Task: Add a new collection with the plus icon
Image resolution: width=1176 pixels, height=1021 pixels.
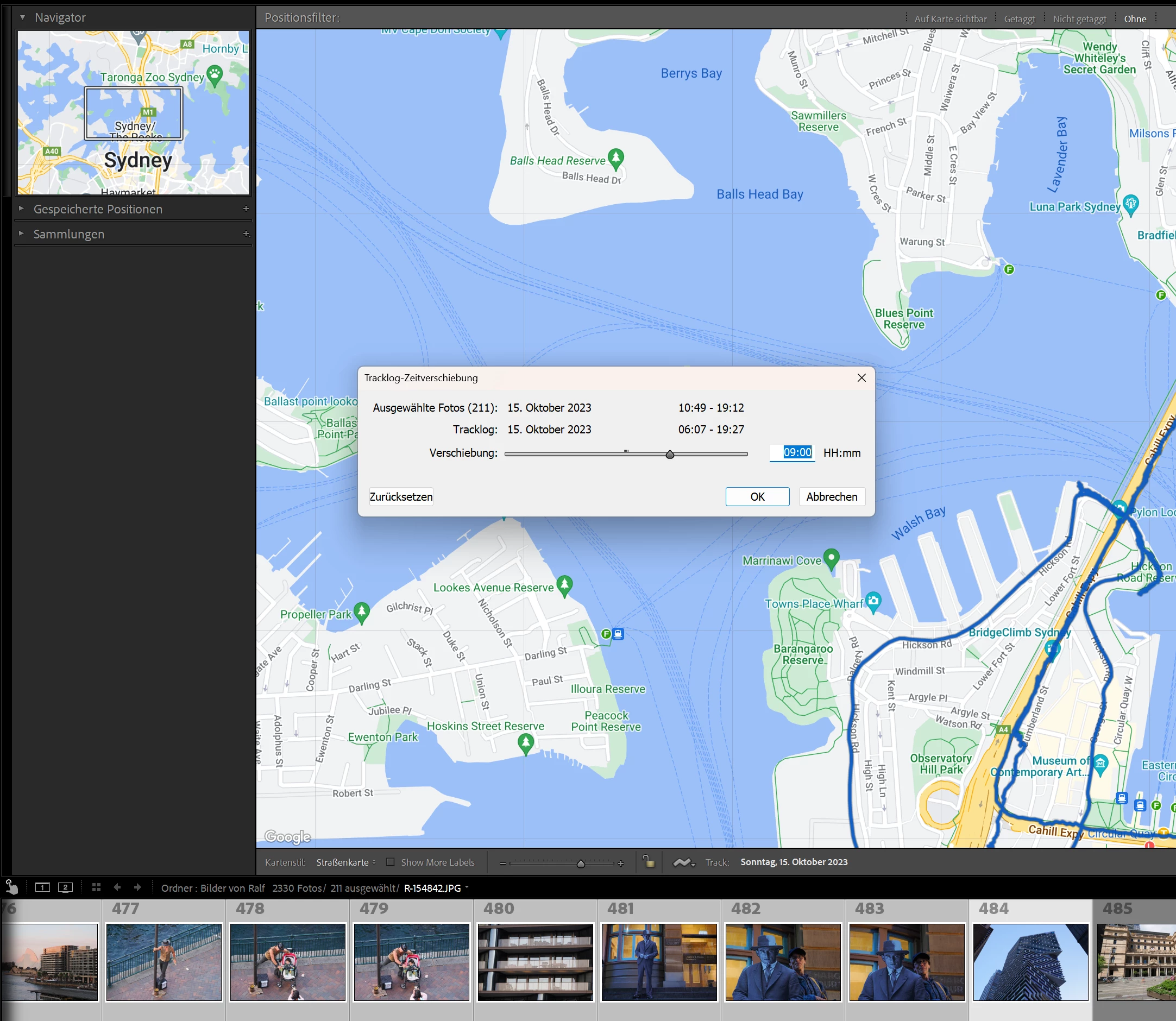Action: pyautogui.click(x=246, y=234)
